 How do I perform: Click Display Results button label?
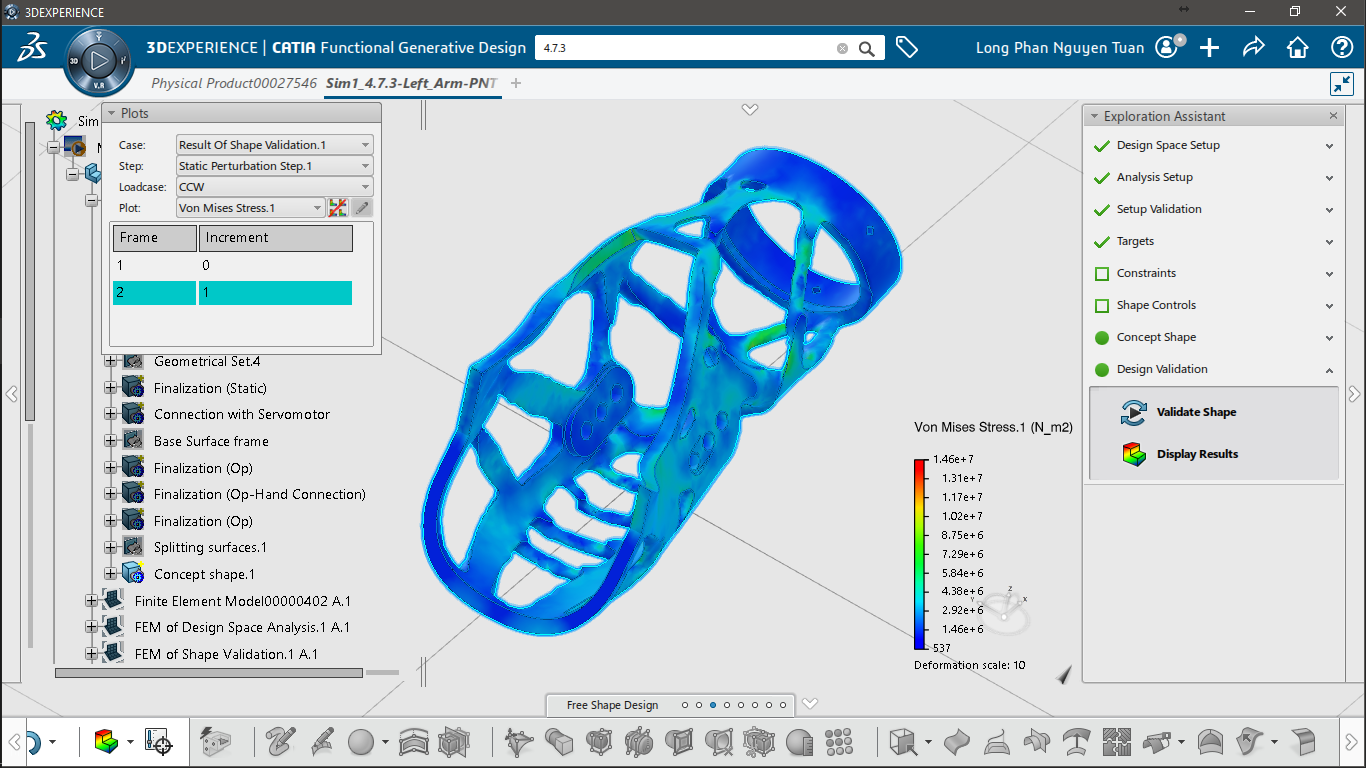pyautogui.click(x=1197, y=454)
